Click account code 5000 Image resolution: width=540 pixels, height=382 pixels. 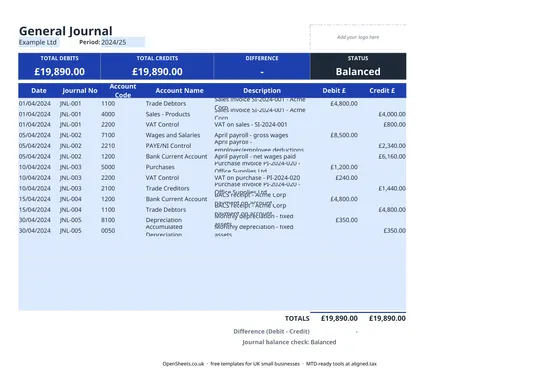click(x=108, y=167)
